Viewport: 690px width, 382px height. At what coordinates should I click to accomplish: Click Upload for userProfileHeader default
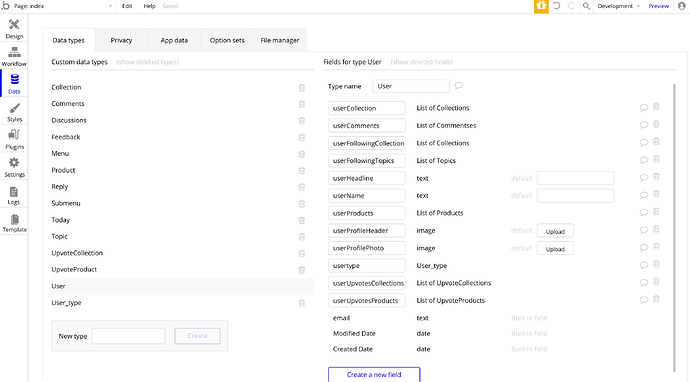555,231
